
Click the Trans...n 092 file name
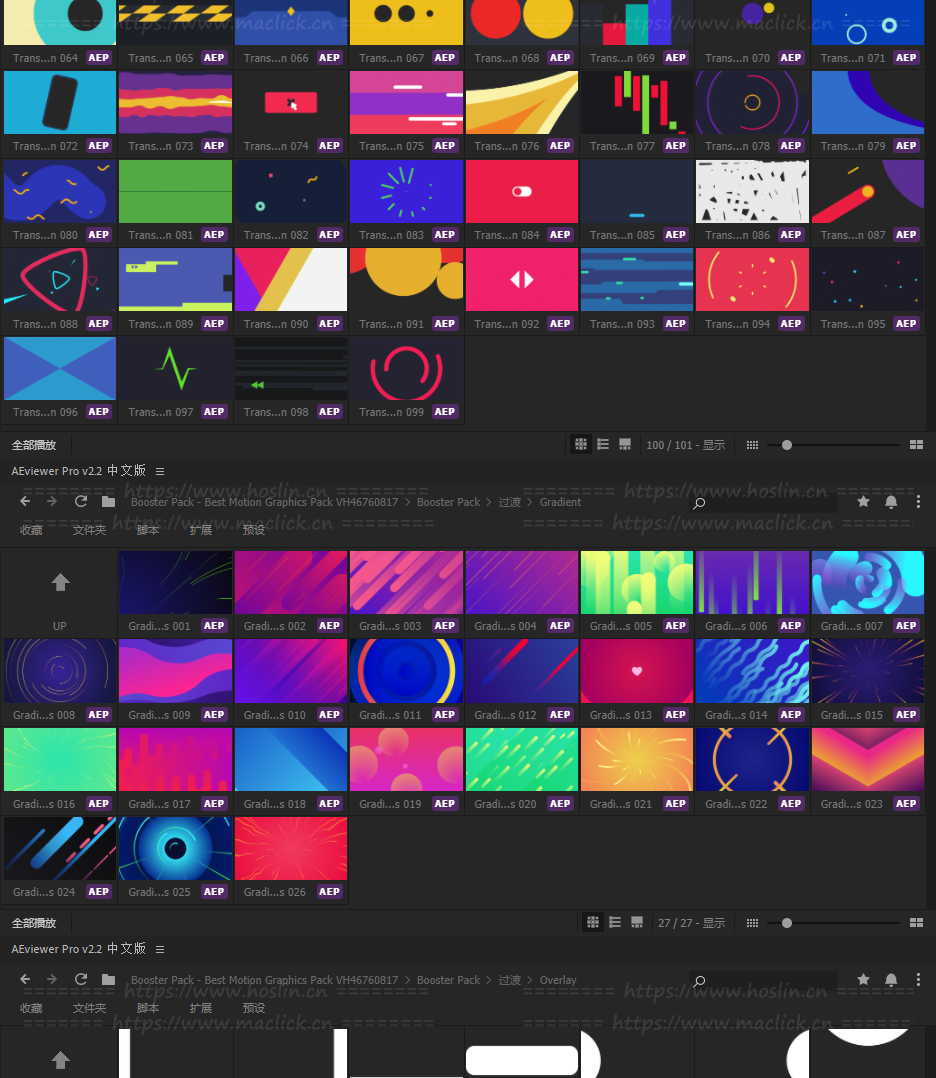[507, 324]
